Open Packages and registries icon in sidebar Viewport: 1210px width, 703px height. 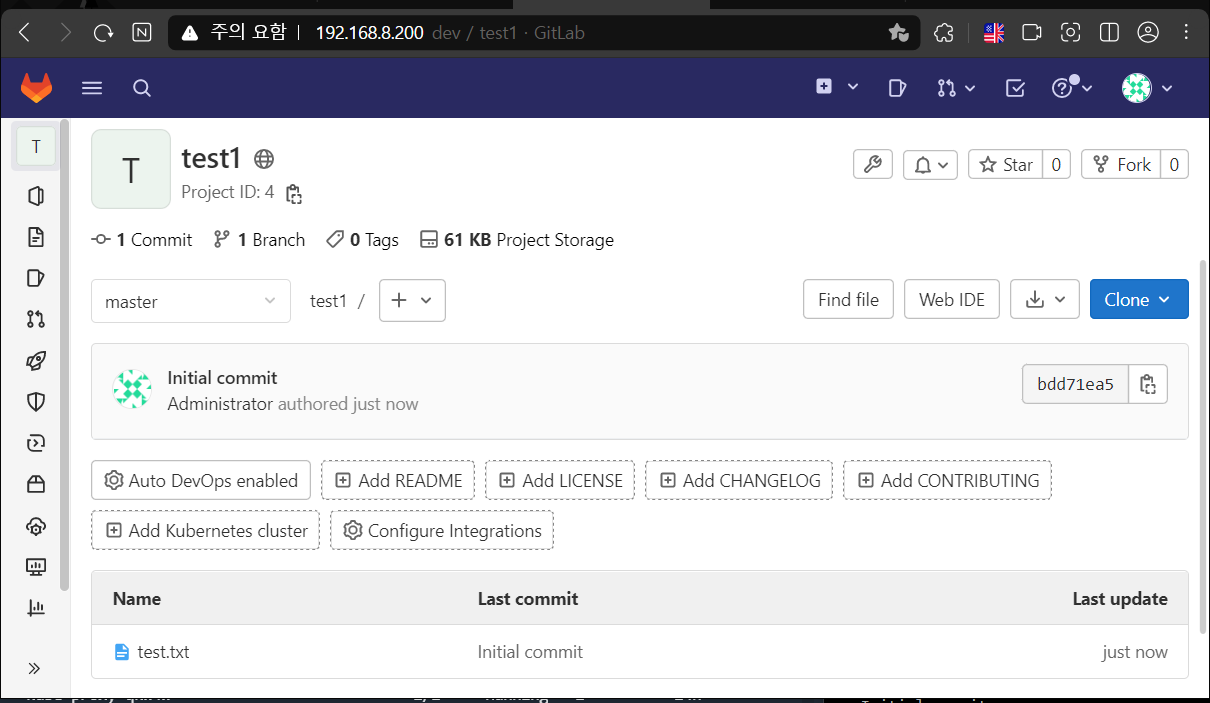click(x=36, y=485)
